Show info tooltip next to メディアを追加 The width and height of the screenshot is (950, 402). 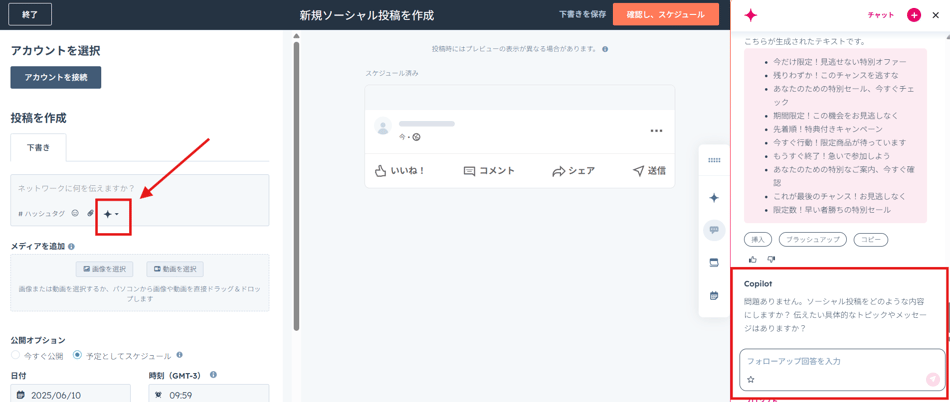(x=71, y=246)
